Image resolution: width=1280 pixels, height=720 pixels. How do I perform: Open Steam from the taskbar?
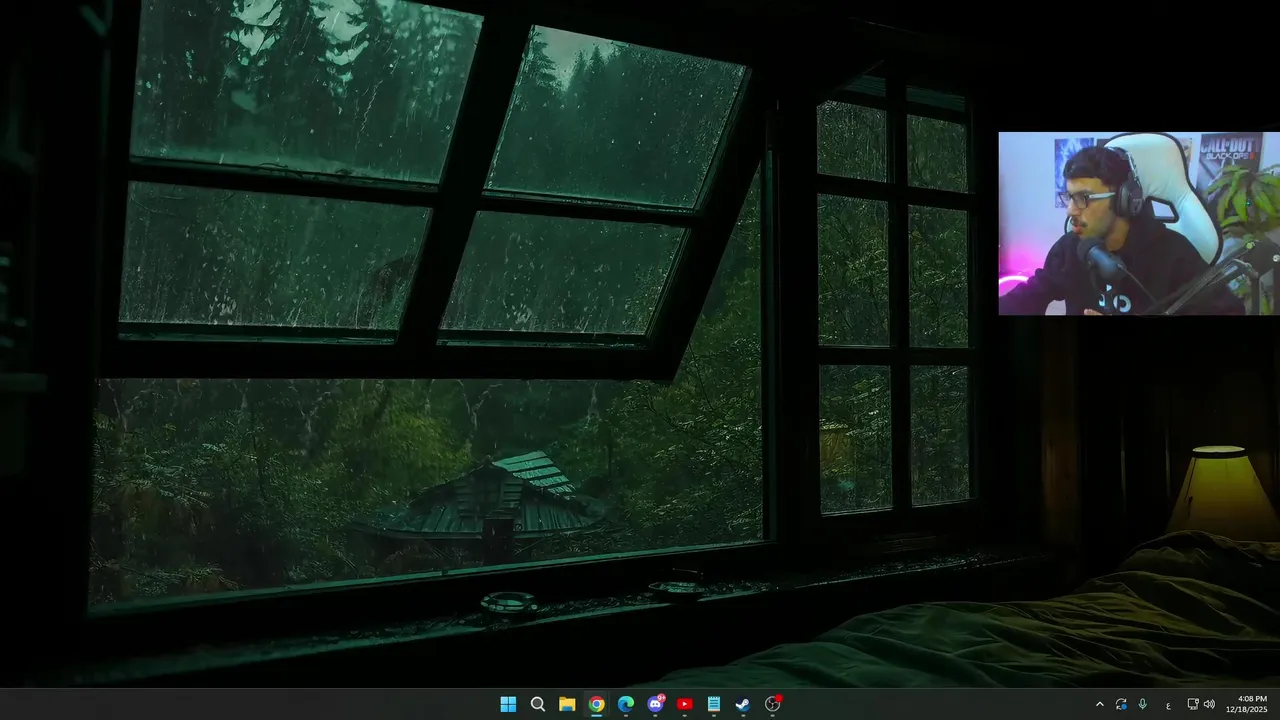tap(743, 704)
